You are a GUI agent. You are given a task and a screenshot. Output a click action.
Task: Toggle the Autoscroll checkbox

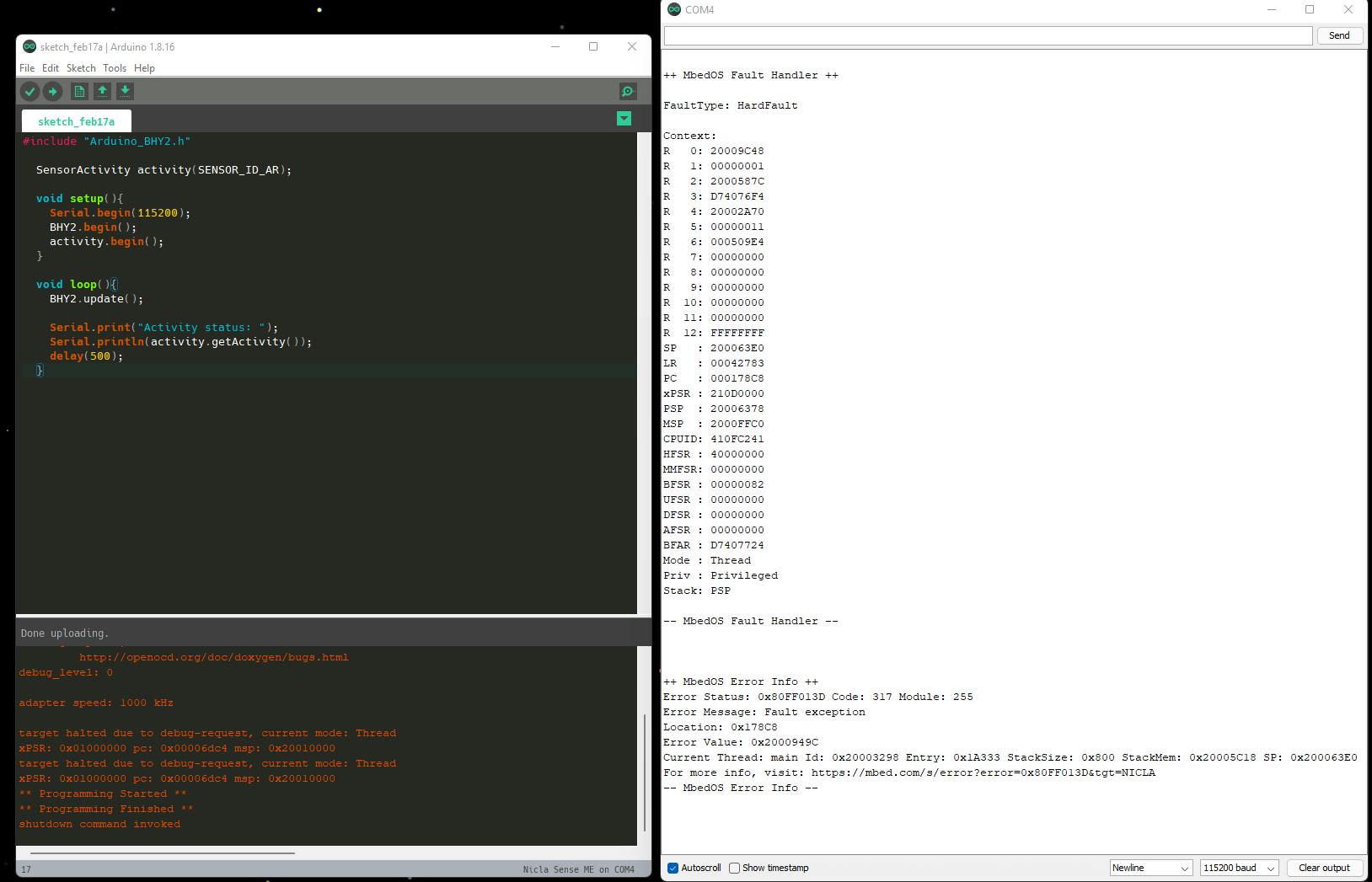pos(673,868)
